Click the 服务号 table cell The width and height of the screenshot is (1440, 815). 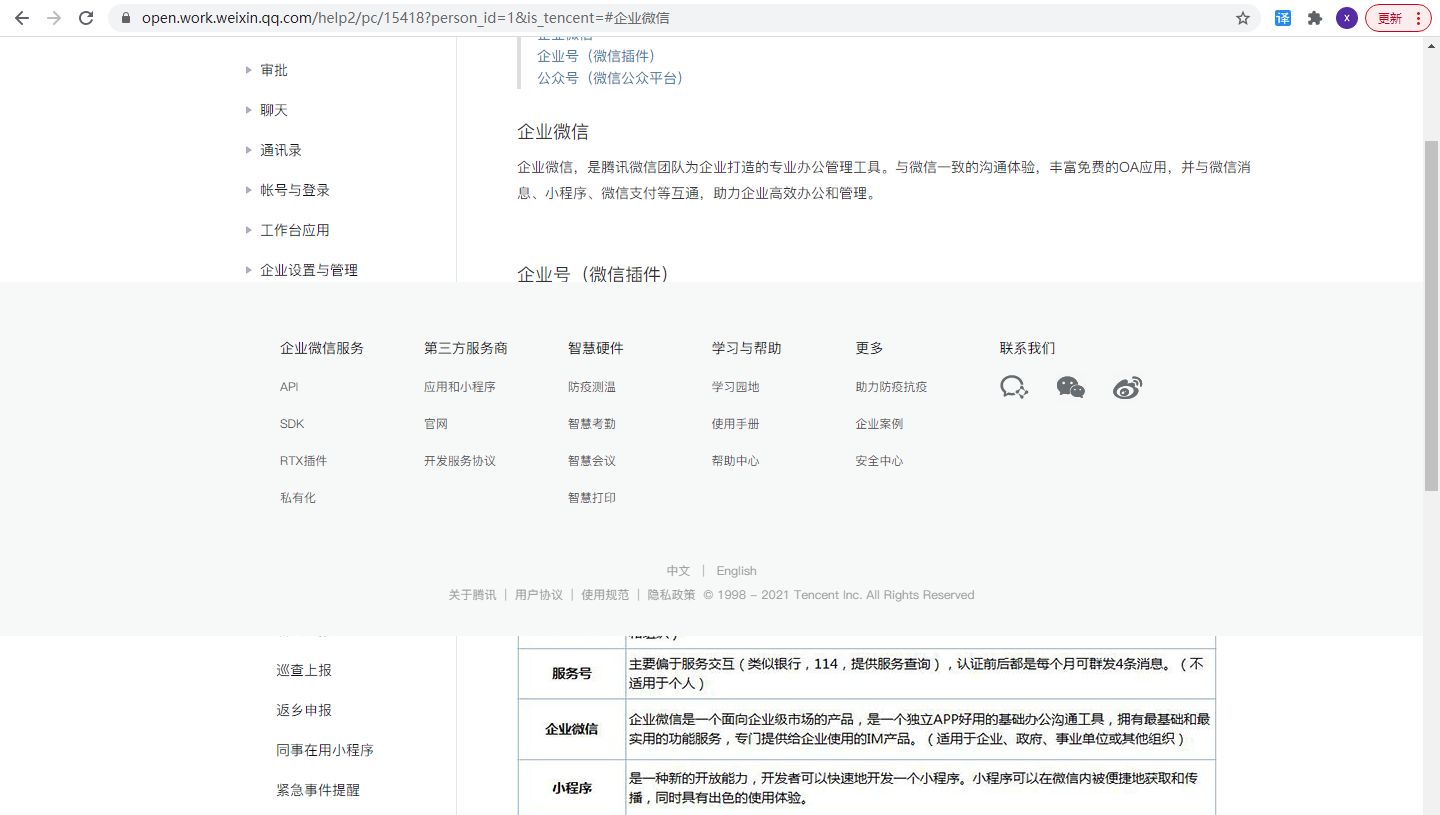572,674
